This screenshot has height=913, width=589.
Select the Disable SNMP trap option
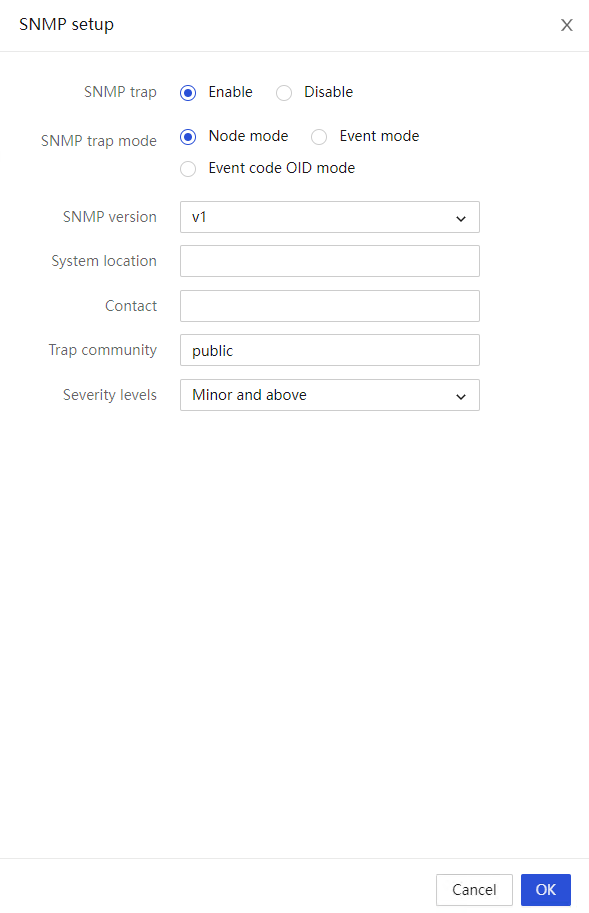[284, 93]
